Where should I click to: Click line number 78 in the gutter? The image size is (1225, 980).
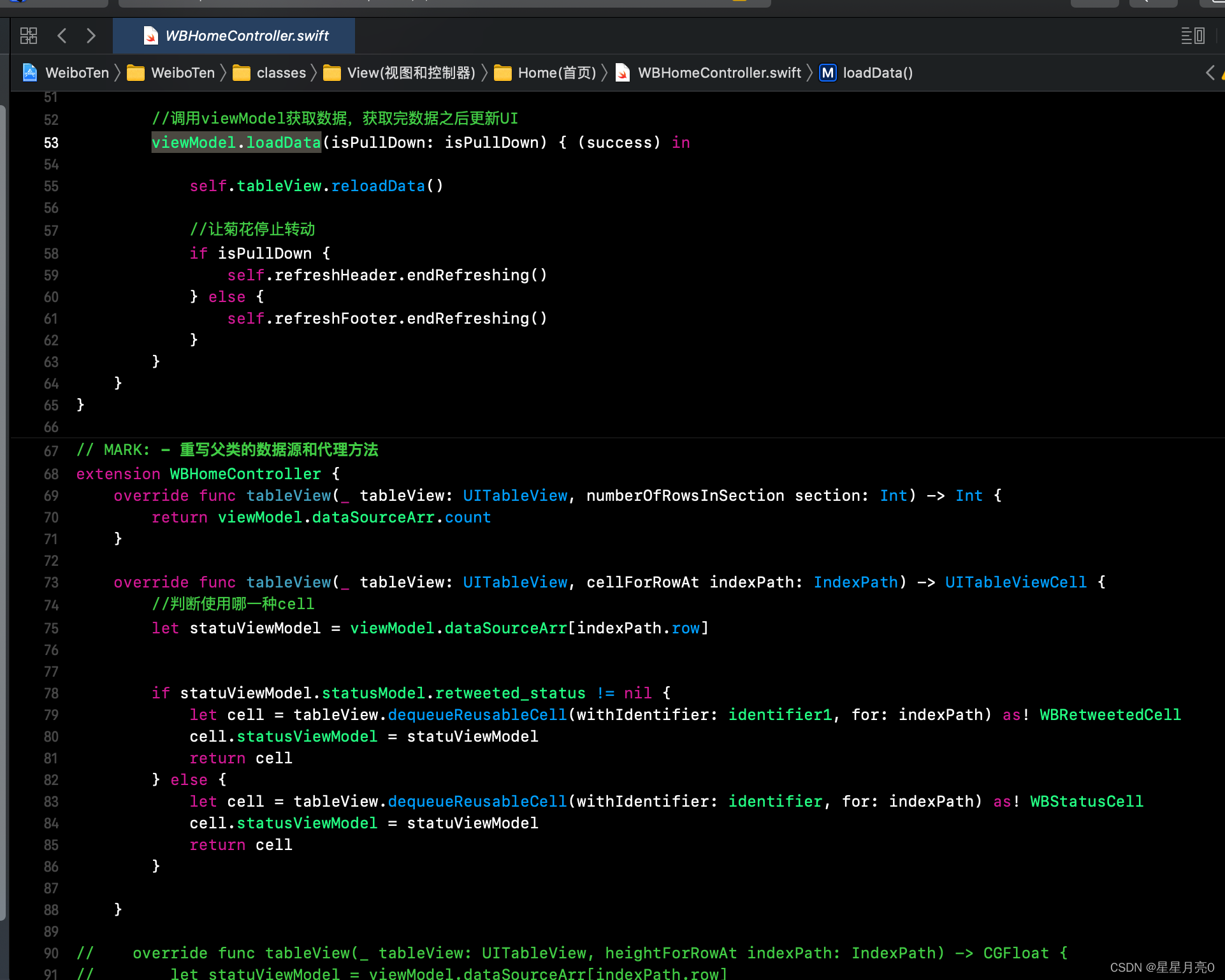point(51,693)
